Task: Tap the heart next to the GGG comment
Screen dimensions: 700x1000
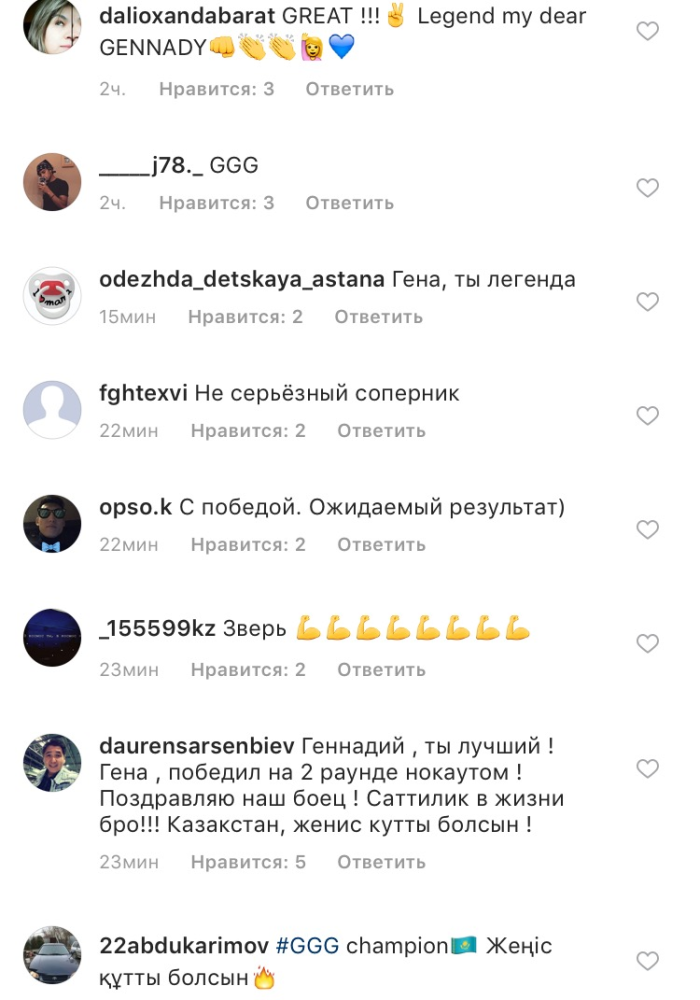Action: tap(647, 188)
